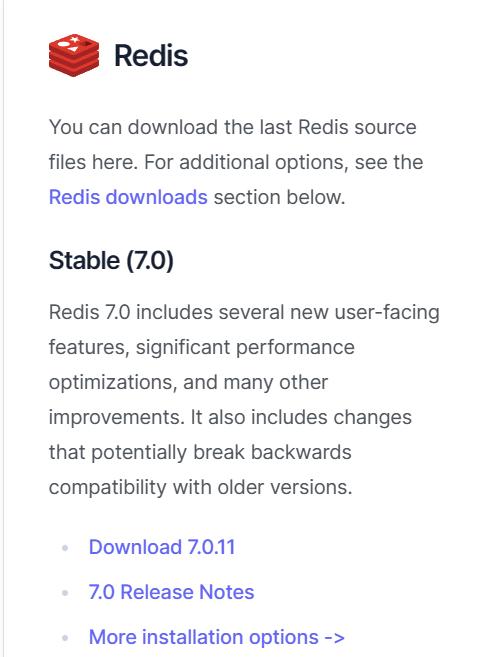Click the line 'optimizations, and many other'

tap(188, 383)
